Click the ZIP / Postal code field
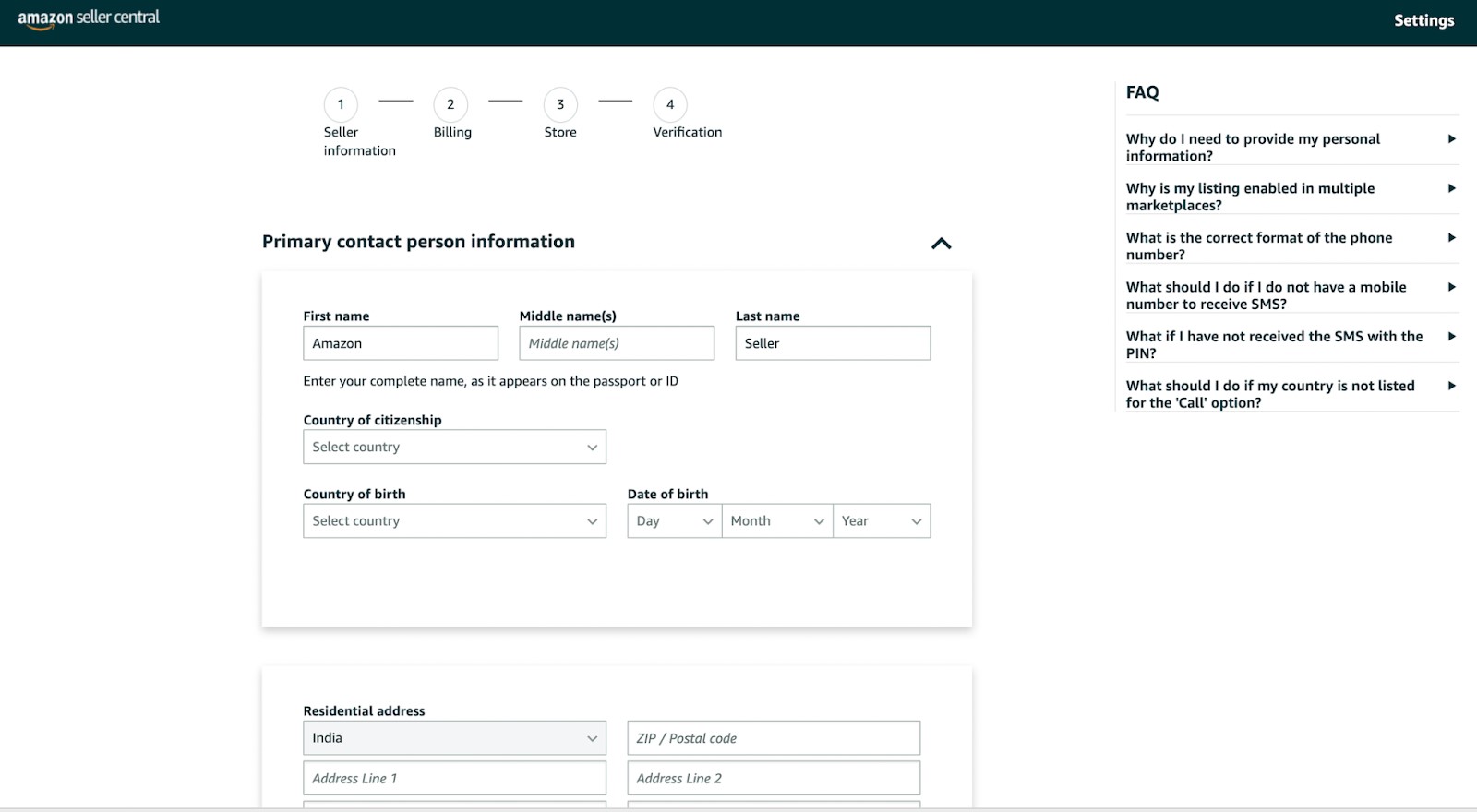Screen dimensions: 1477x812 tap(773, 738)
